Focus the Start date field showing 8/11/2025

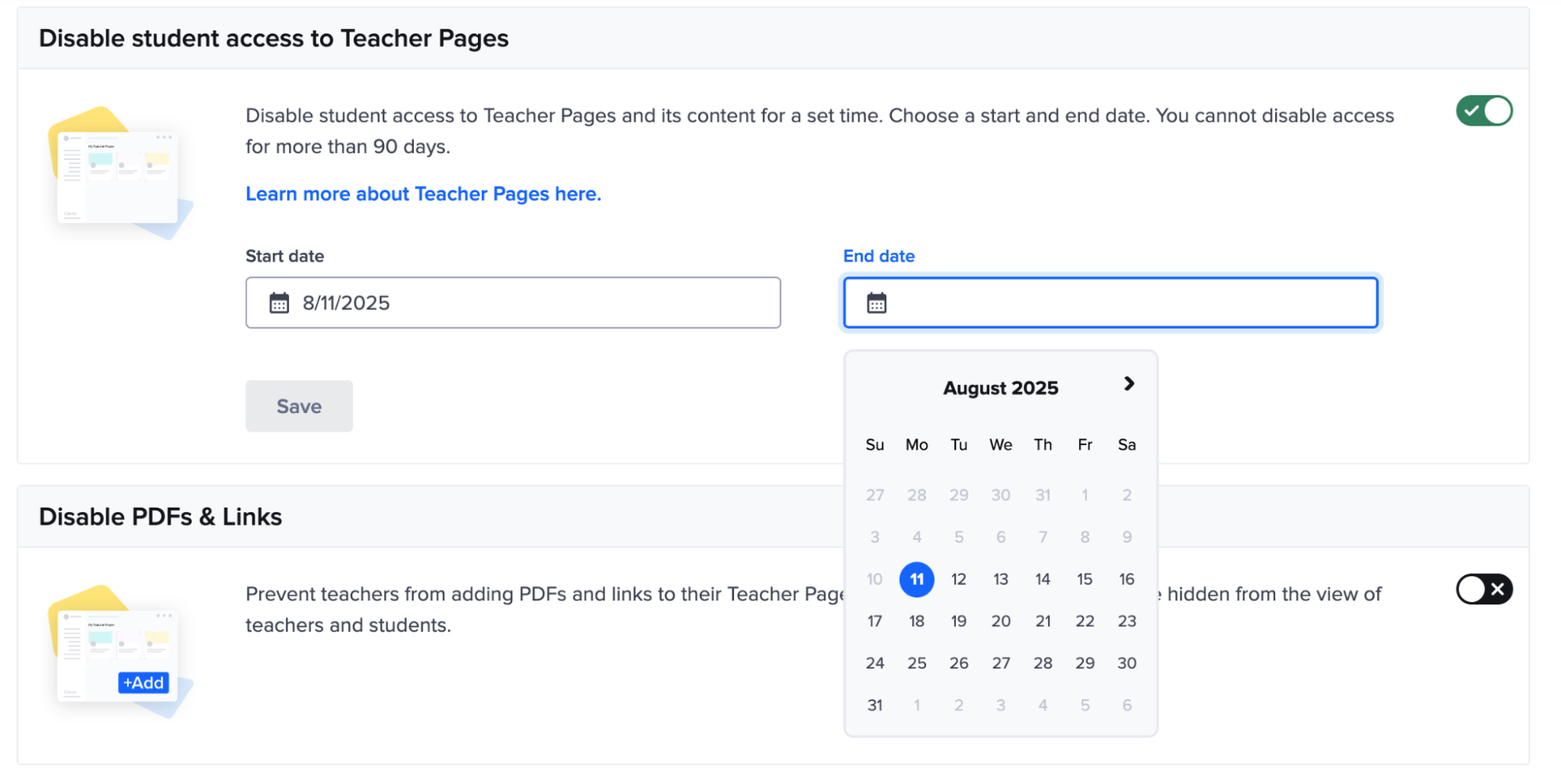point(513,303)
